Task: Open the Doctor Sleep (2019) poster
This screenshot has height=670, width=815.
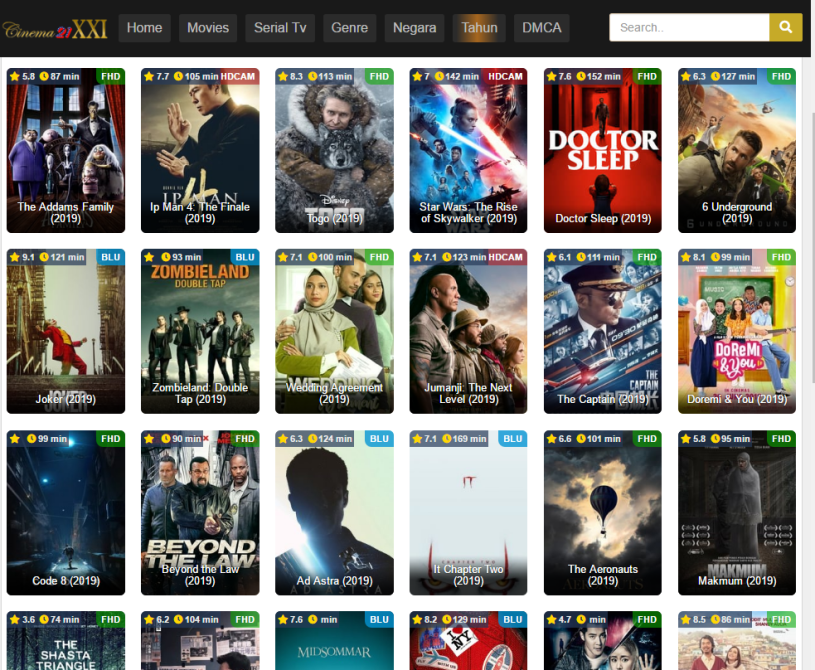Action: pyautogui.click(x=603, y=150)
